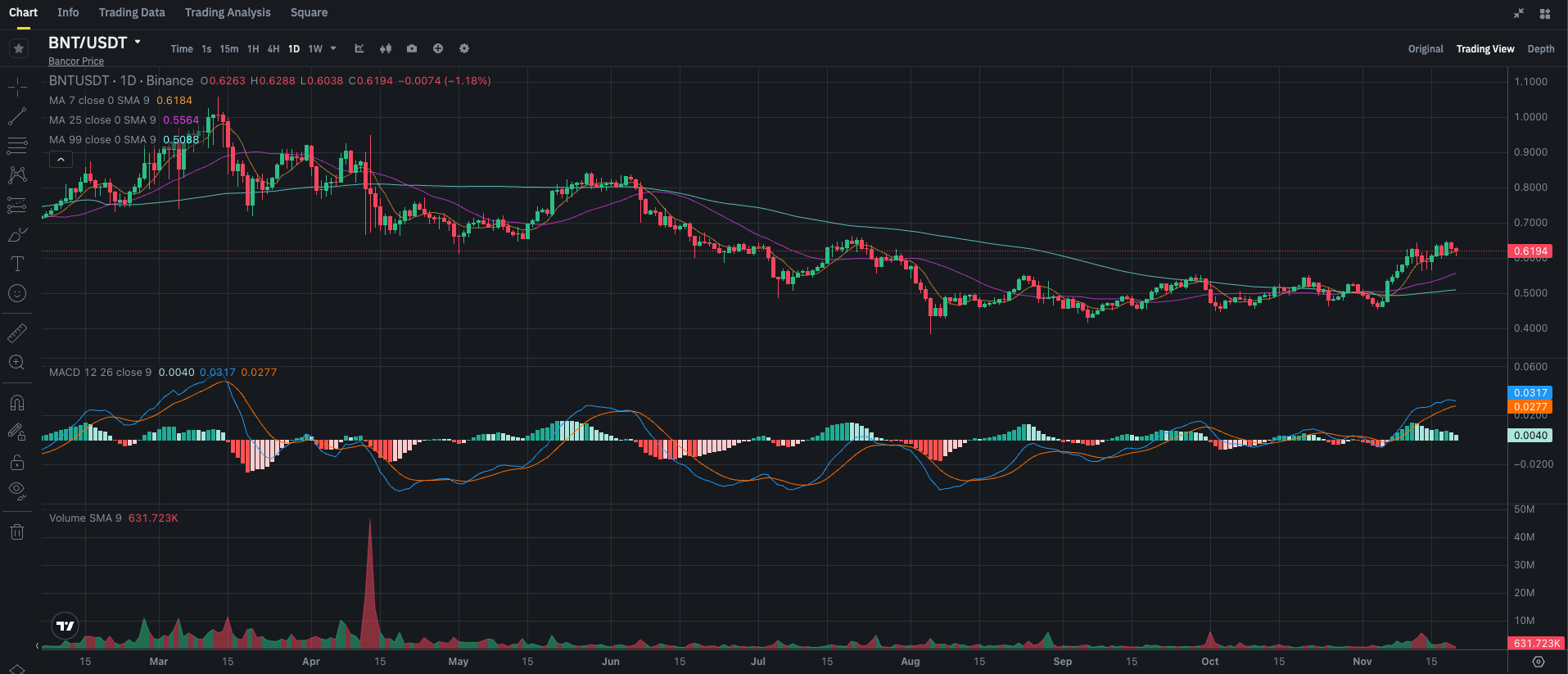Click the 0.6194 current price label

1530,251
